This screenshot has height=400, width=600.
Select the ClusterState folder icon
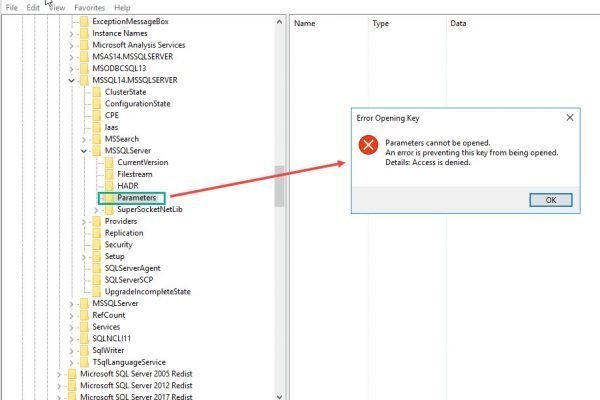coord(96,92)
